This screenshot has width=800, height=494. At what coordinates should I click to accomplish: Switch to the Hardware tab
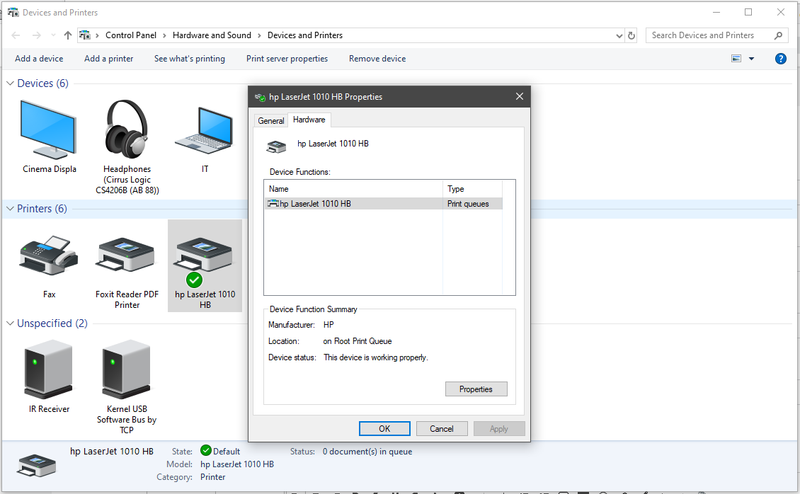coord(309,119)
